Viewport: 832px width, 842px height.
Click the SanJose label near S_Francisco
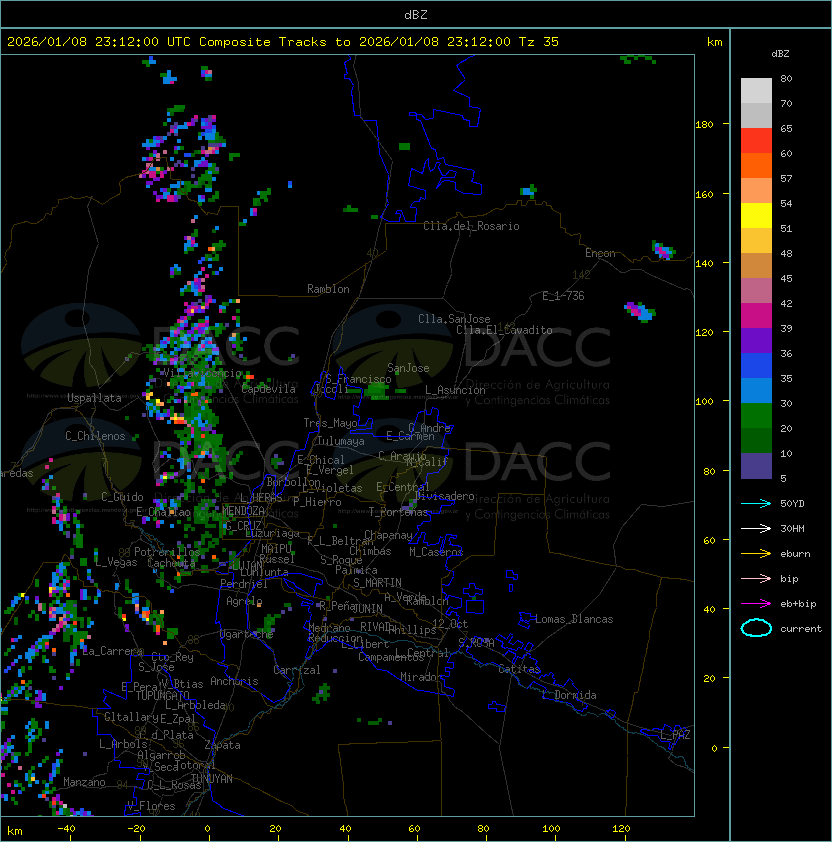[x=408, y=368]
